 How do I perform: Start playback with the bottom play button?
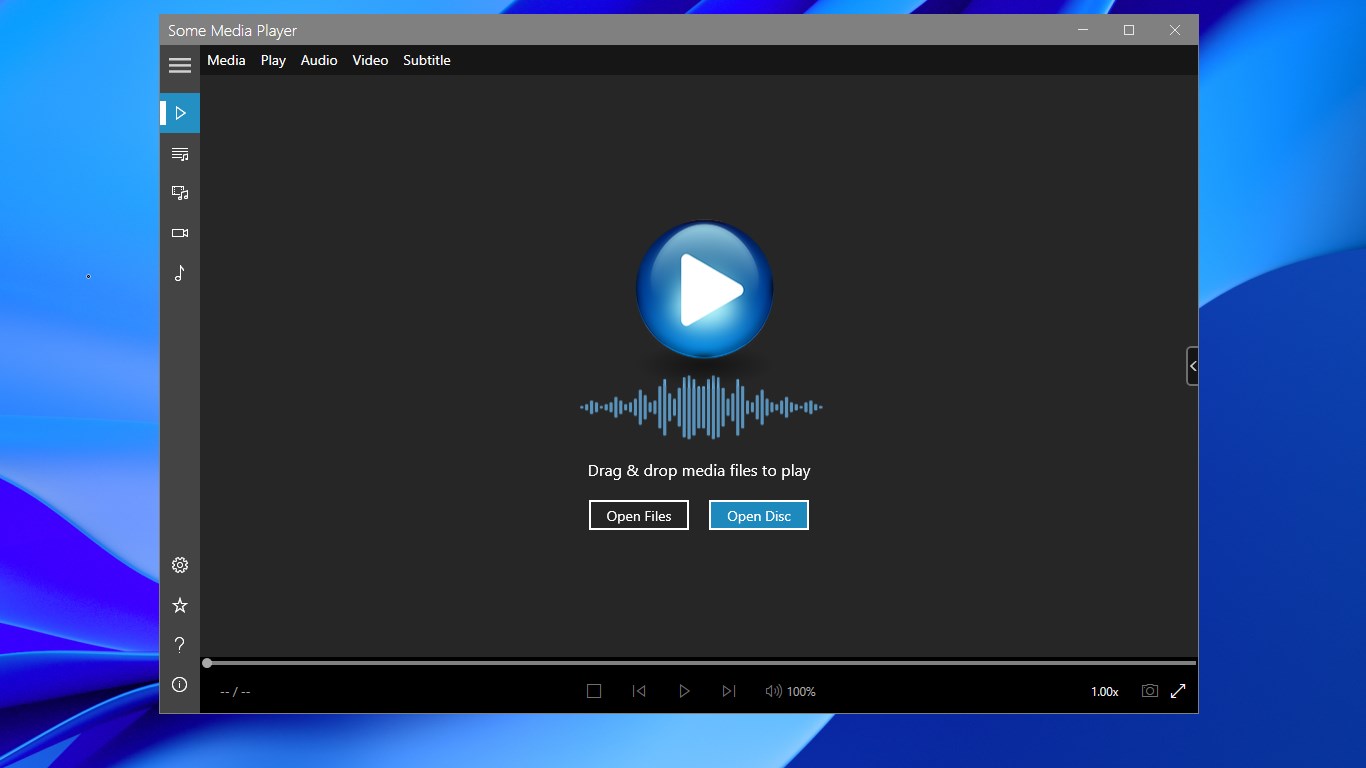tap(684, 691)
